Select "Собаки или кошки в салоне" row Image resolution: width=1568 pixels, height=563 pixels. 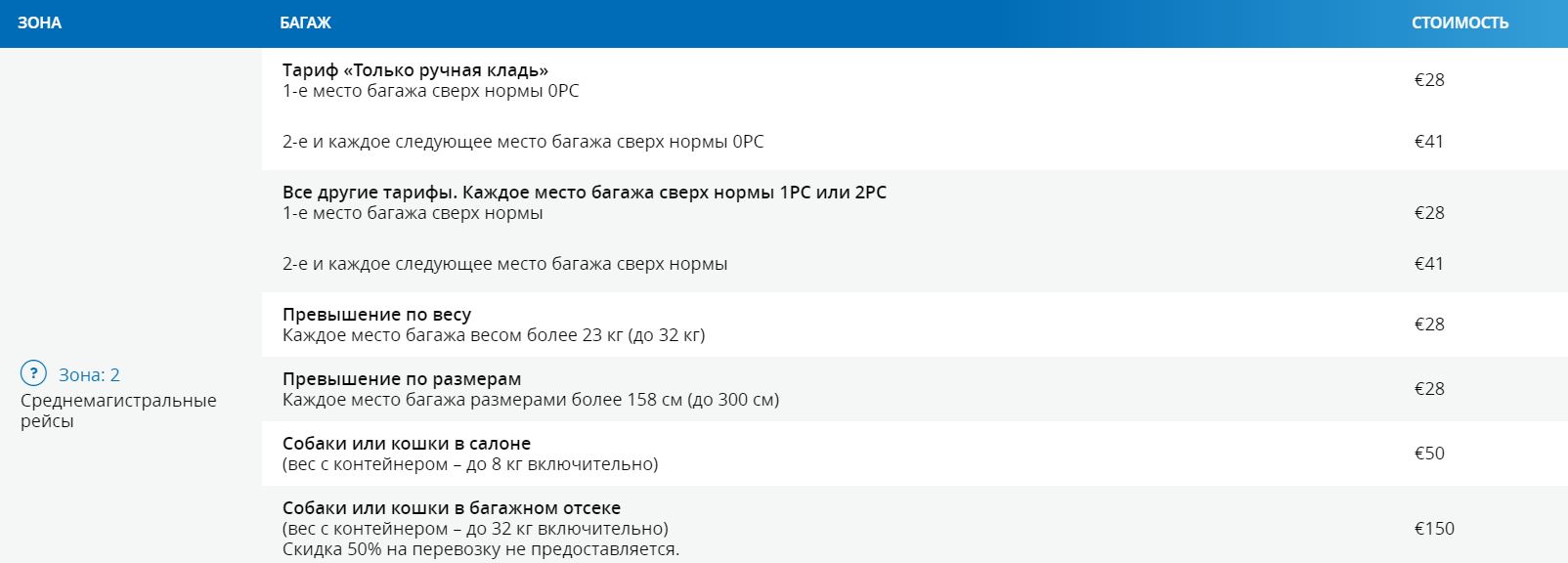(x=406, y=444)
